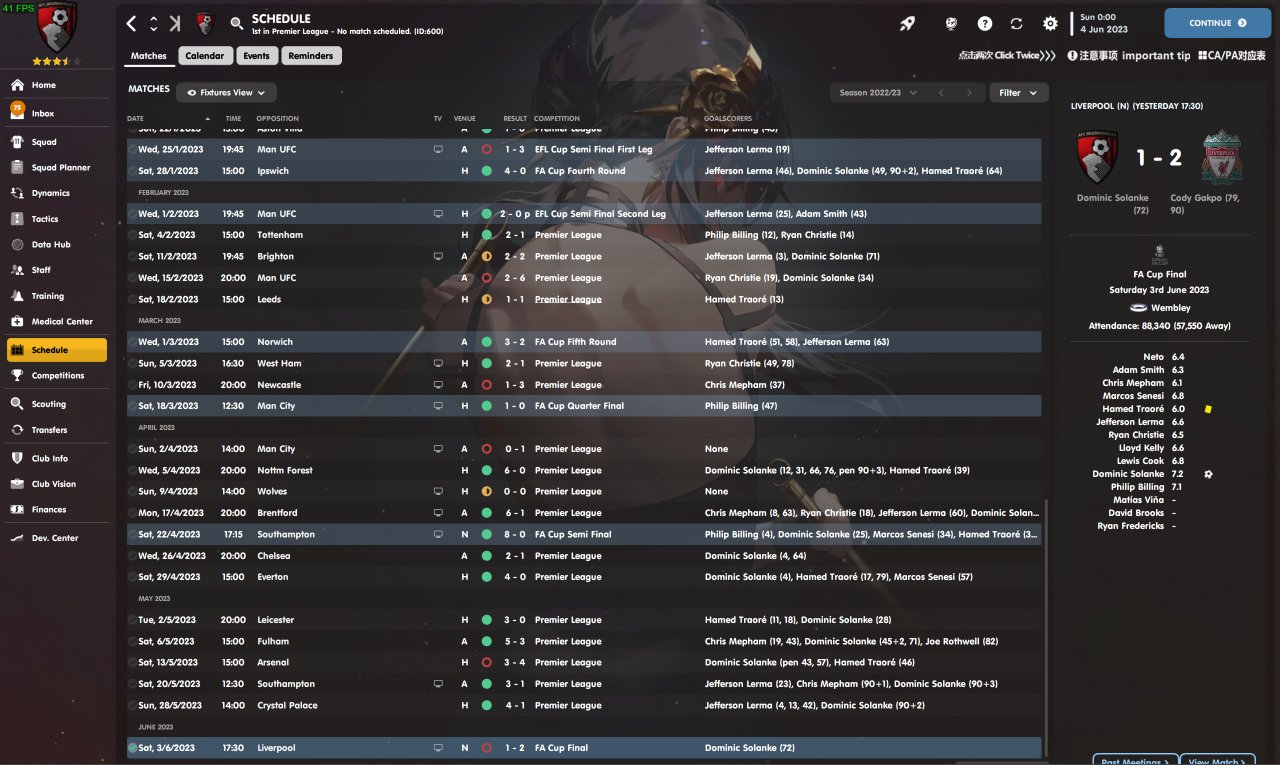Open Dynamics in the sidebar

coord(57,193)
